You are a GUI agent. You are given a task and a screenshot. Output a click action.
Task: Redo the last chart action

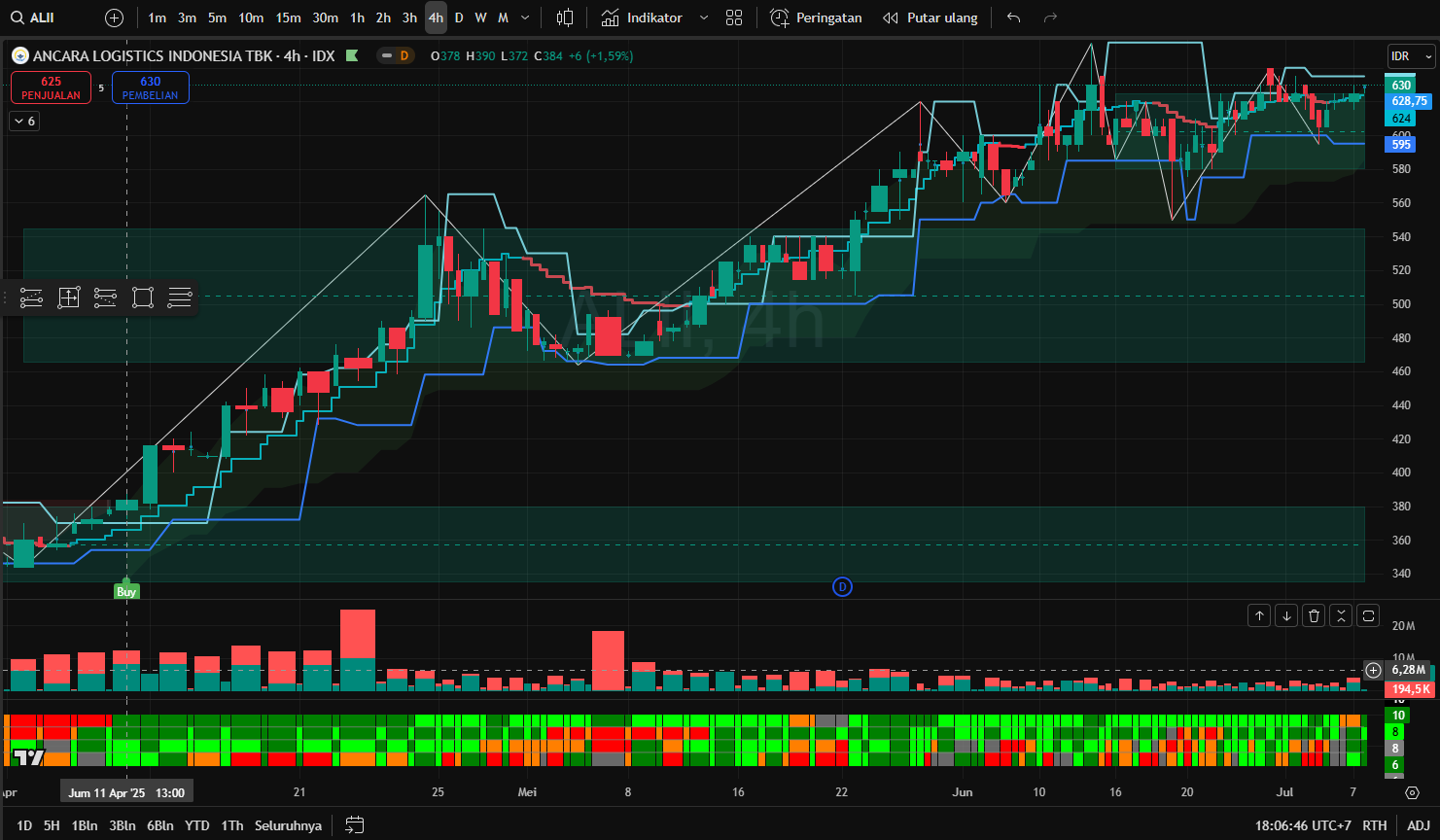pos(1050,17)
